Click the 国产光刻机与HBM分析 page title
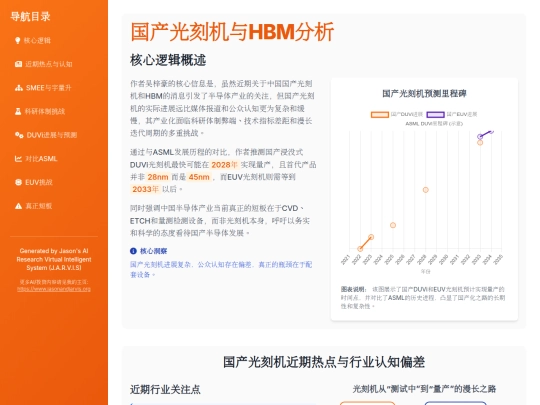 [x=232, y=32]
